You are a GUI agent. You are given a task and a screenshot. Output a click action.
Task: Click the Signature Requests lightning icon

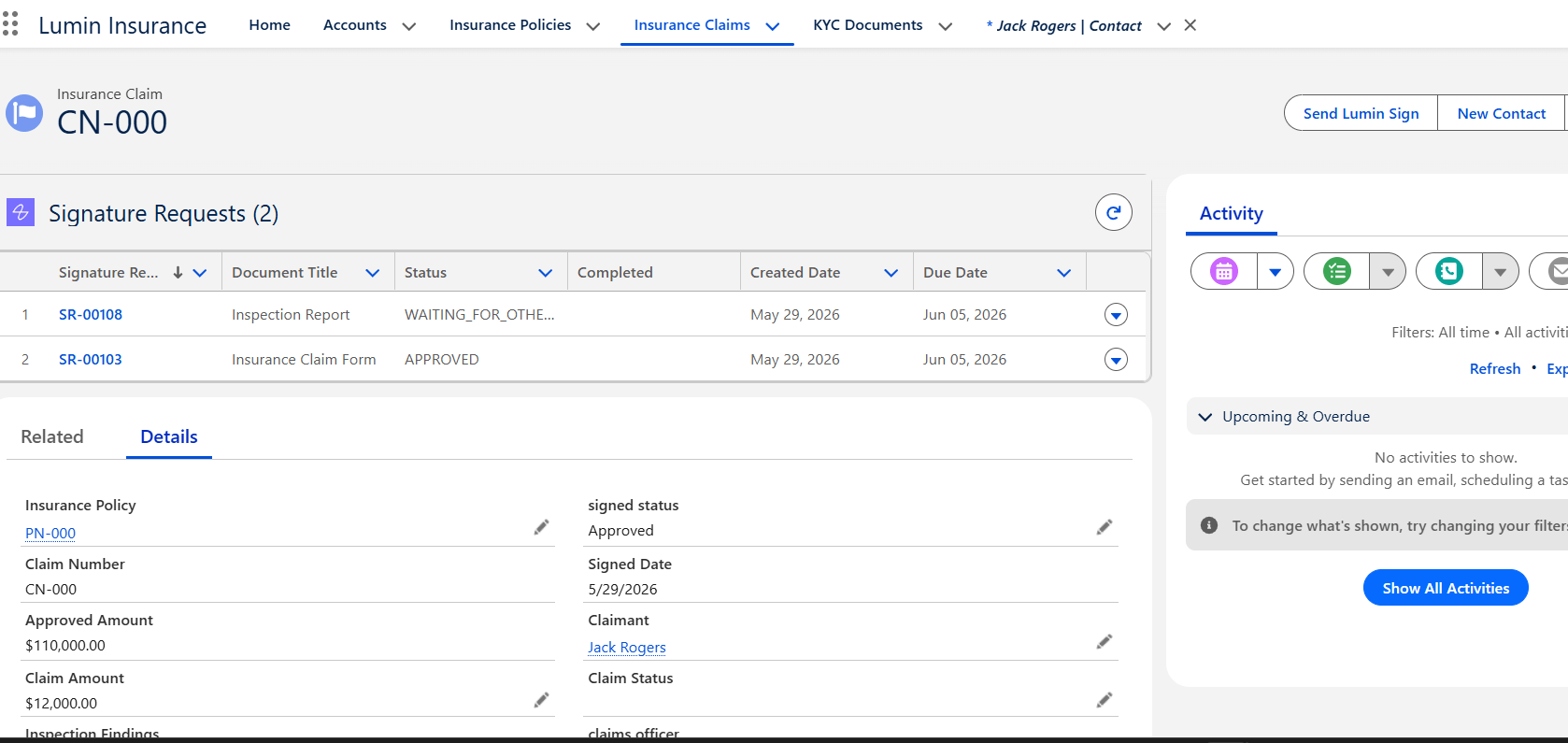(x=21, y=212)
